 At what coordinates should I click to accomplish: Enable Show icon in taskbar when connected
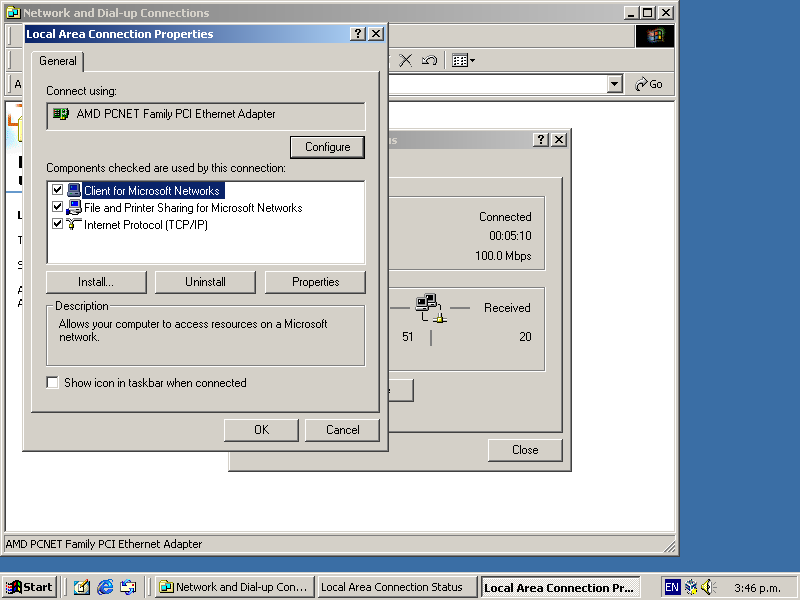point(52,382)
